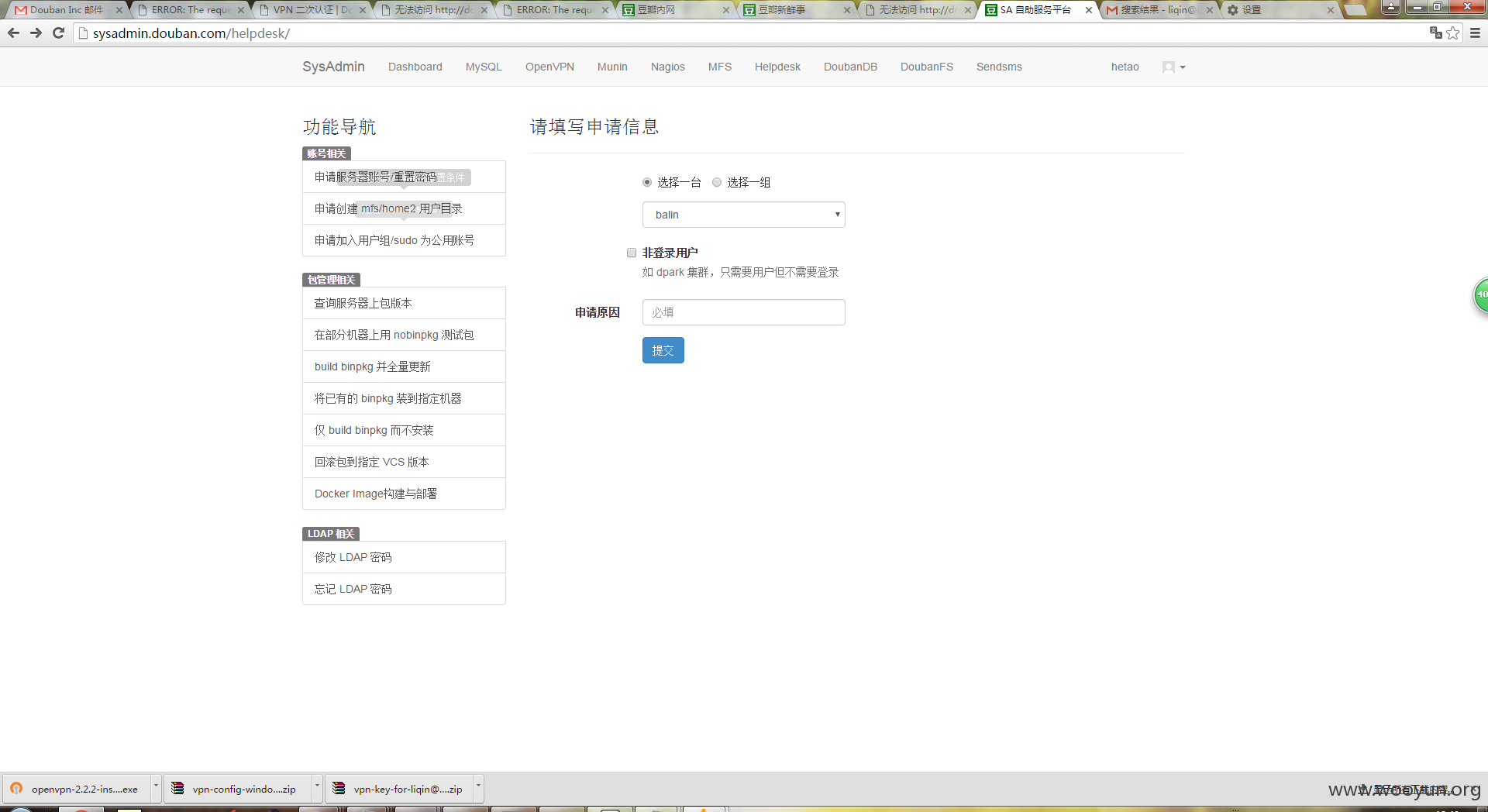Viewport: 1488px width, 812px height.
Task: Close the 设置 tab
Action: click(x=1331, y=10)
